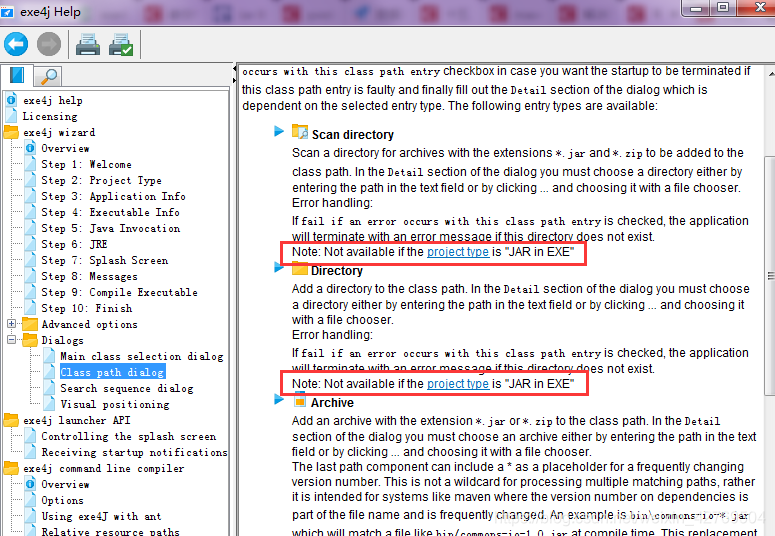
Task: Open the Visual positioning topic
Action: coord(115,404)
